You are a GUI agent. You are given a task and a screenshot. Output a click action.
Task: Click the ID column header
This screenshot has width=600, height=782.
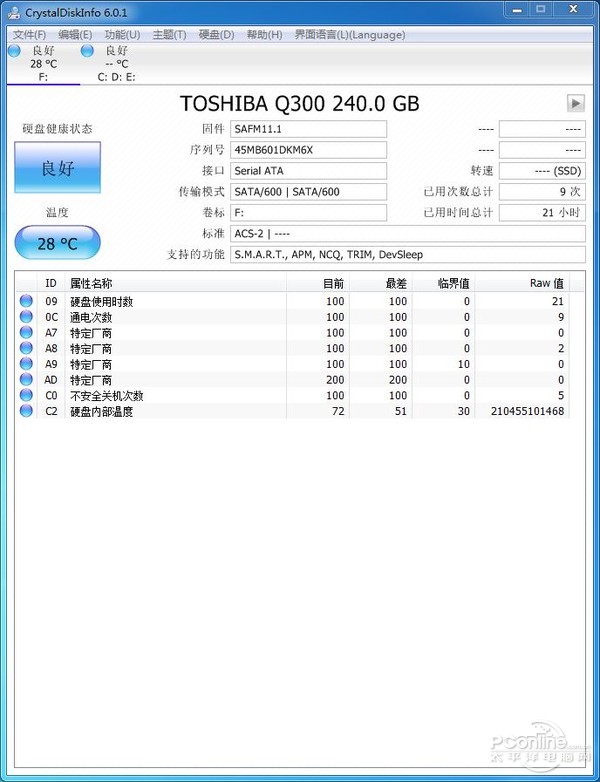click(x=51, y=283)
